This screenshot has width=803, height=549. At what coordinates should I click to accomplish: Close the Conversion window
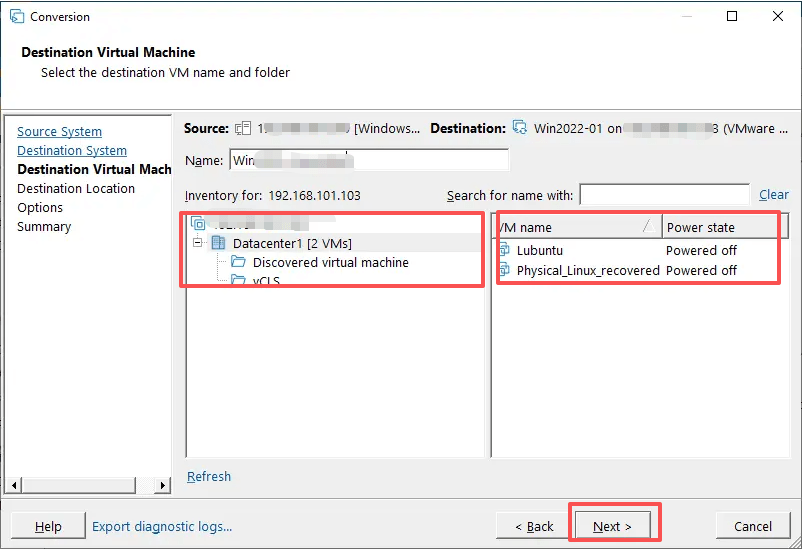tap(778, 16)
